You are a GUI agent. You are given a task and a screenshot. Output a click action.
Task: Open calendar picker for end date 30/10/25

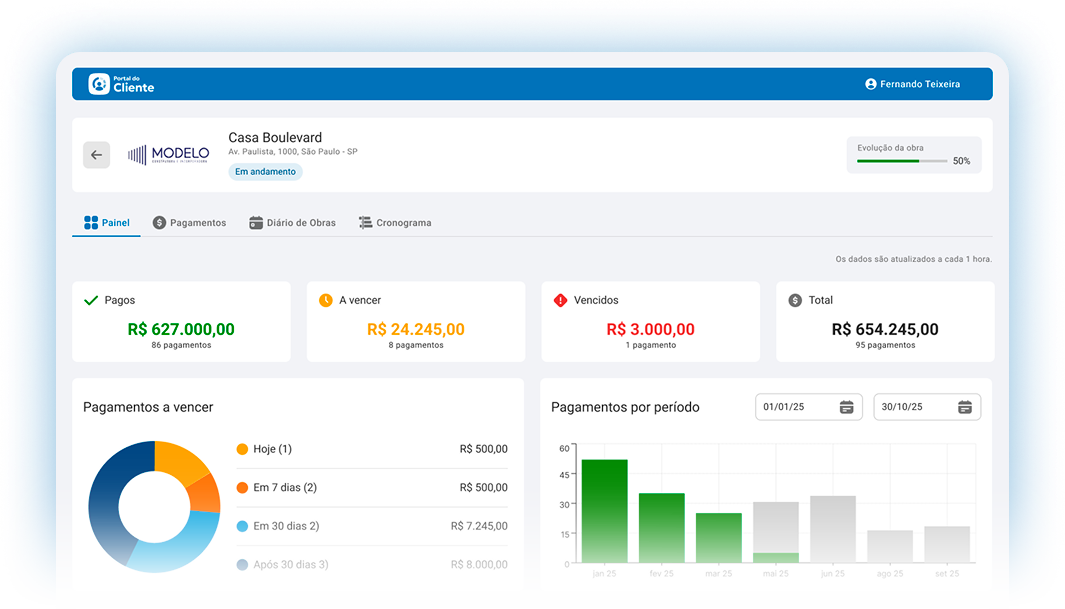964,407
